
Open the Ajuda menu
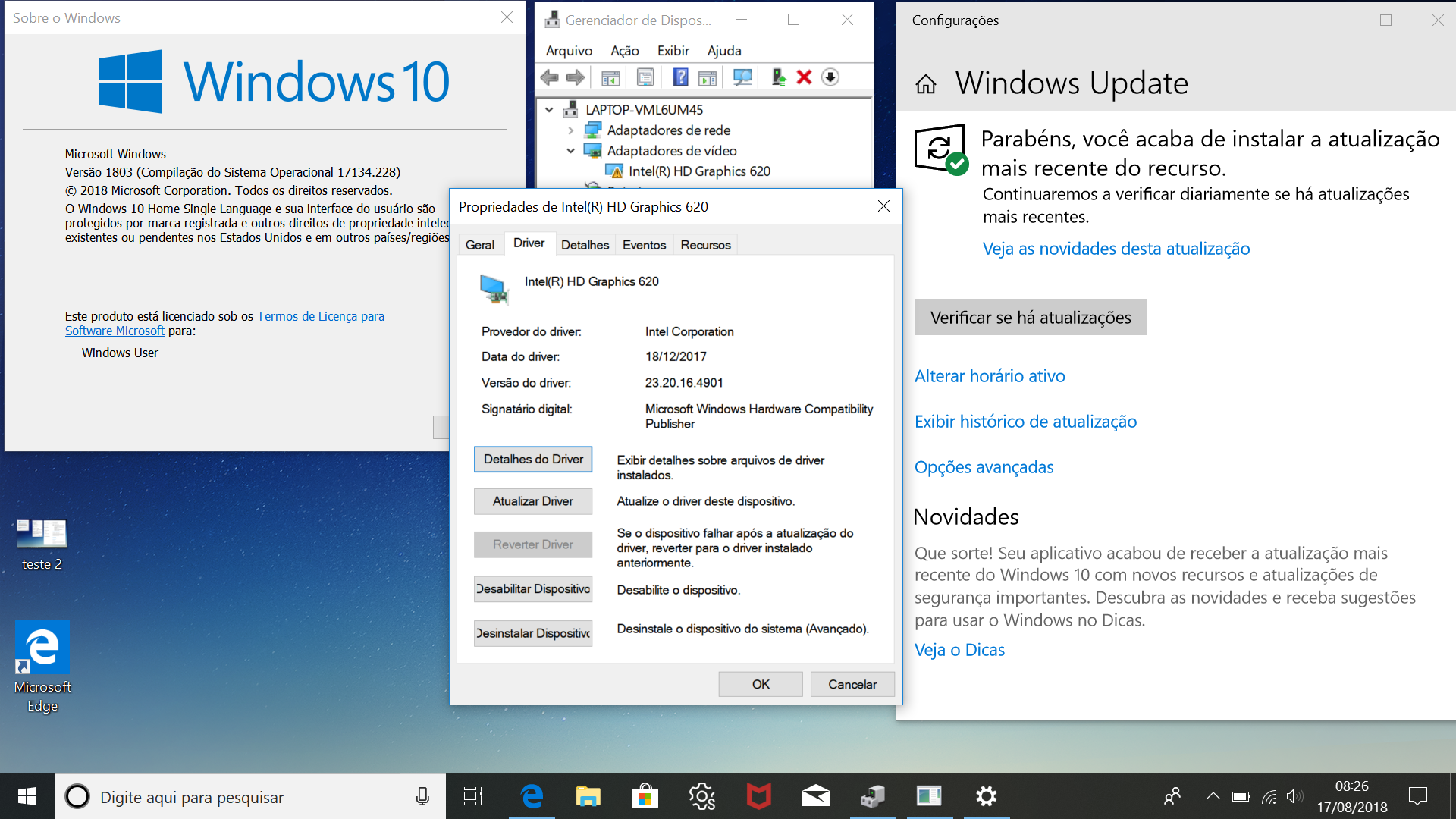pyautogui.click(x=724, y=51)
